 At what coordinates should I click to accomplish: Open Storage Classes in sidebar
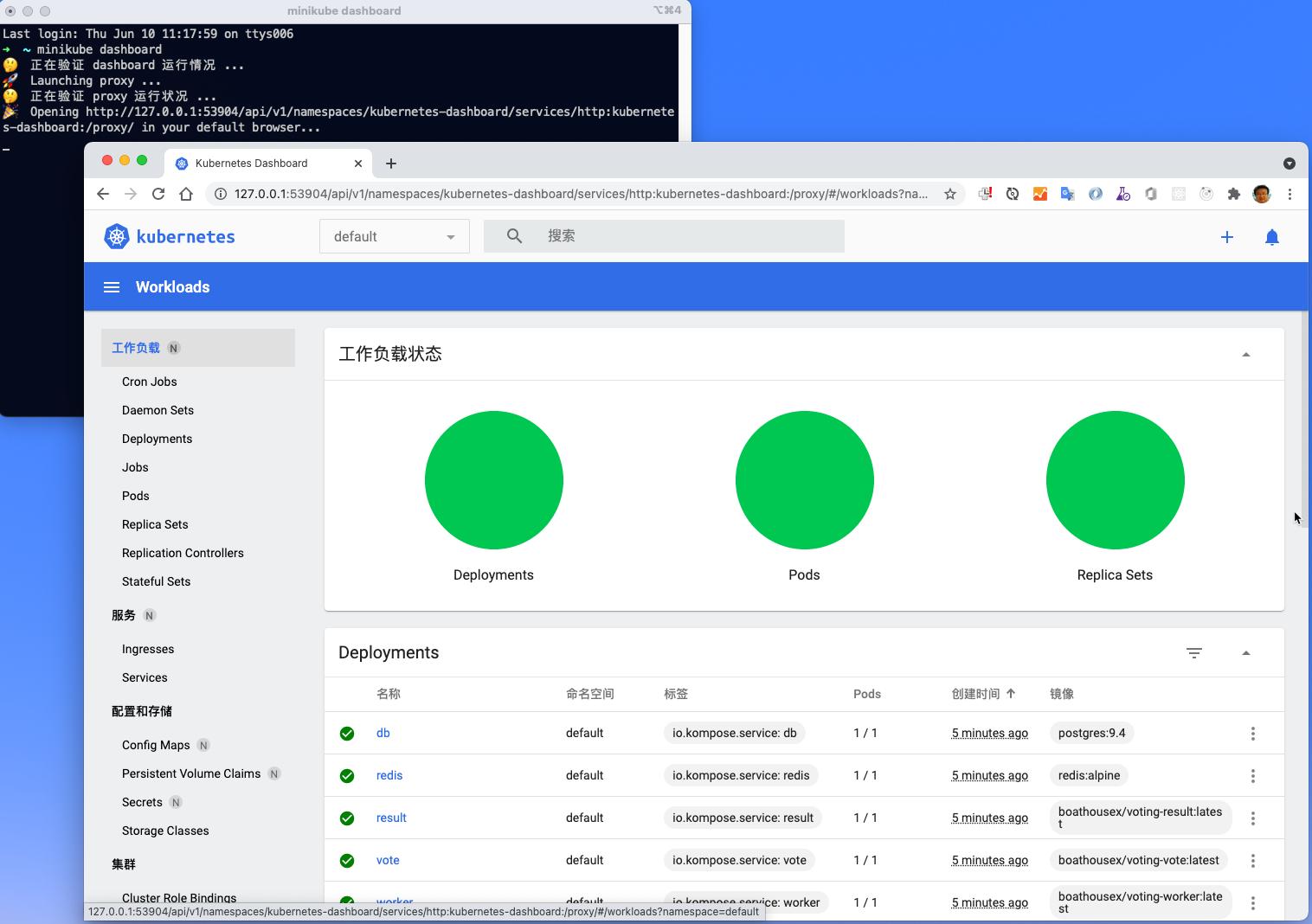click(x=165, y=831)
